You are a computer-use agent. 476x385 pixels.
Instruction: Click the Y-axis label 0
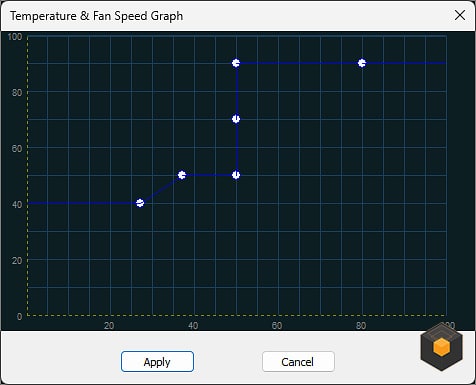20,316
